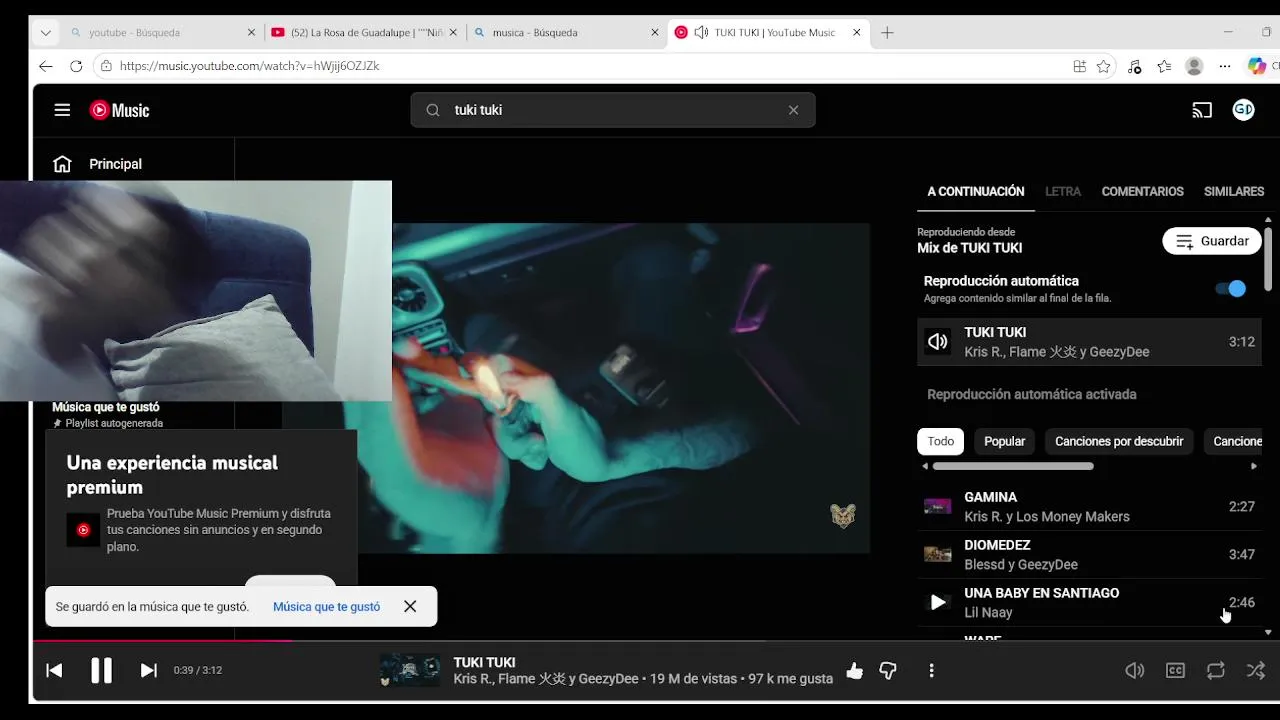Image resolution: width=1280 pixels, height=720 pixels.
Task: Click the volume speaker icon
Action: point(1135,671)
